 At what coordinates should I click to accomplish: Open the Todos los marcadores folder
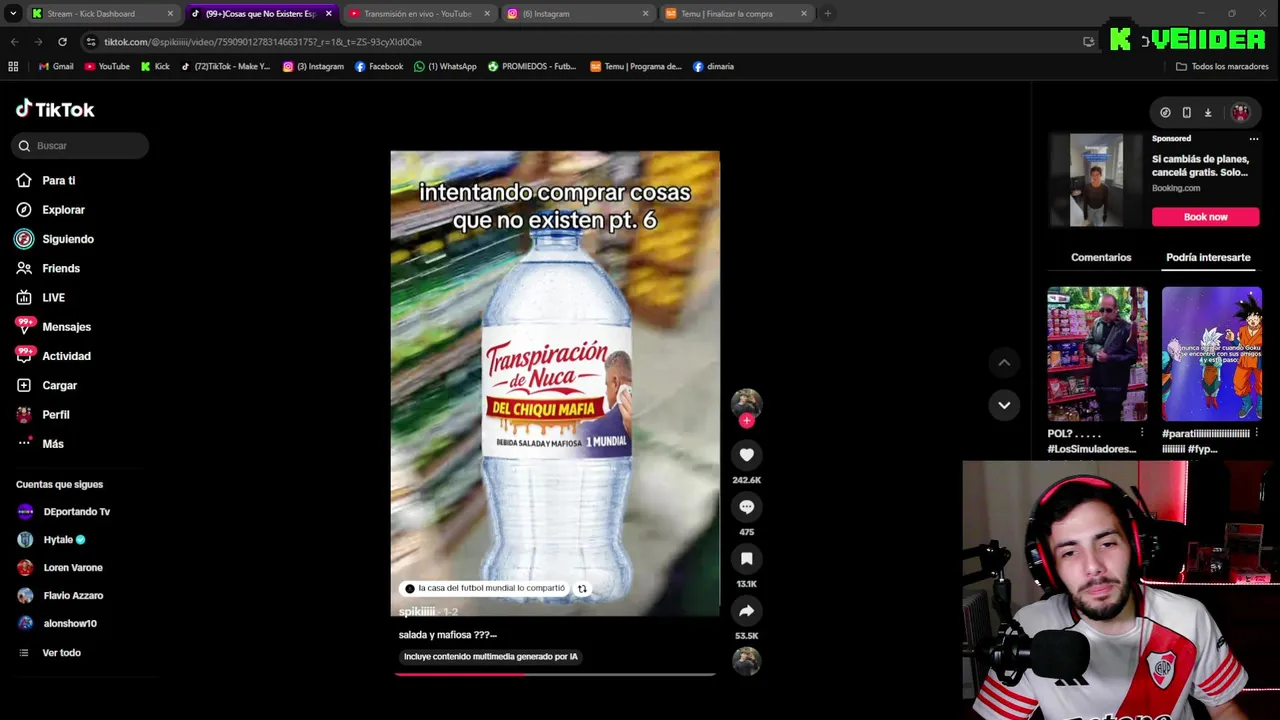click(1222, 67)
